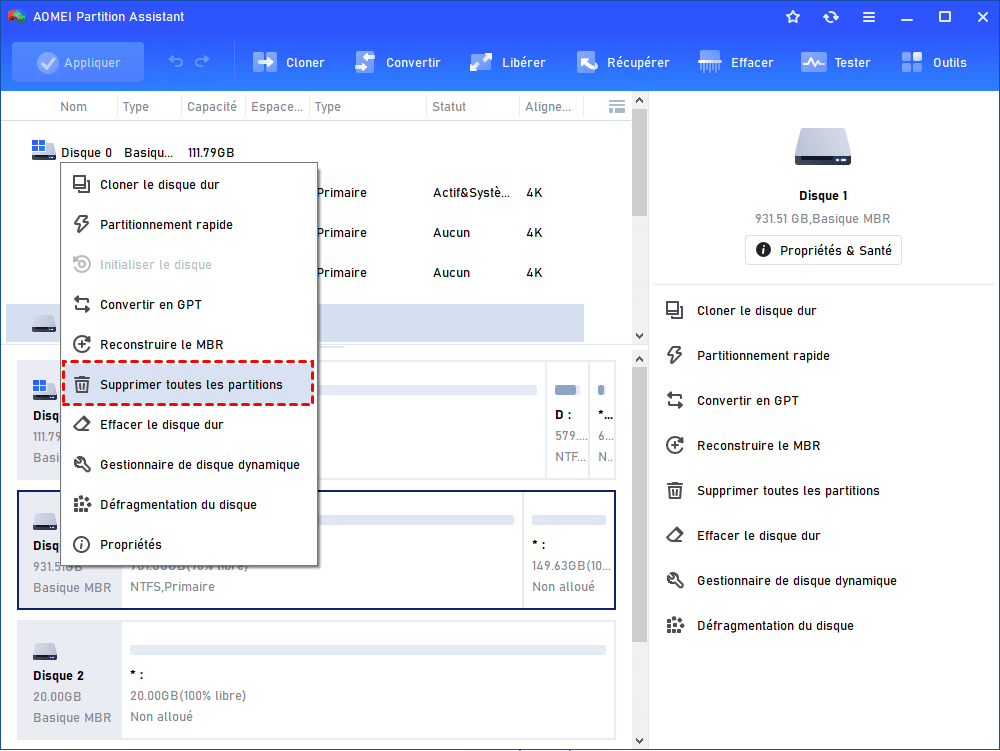Select the Disque 0 row in disk list

point(295,152)
